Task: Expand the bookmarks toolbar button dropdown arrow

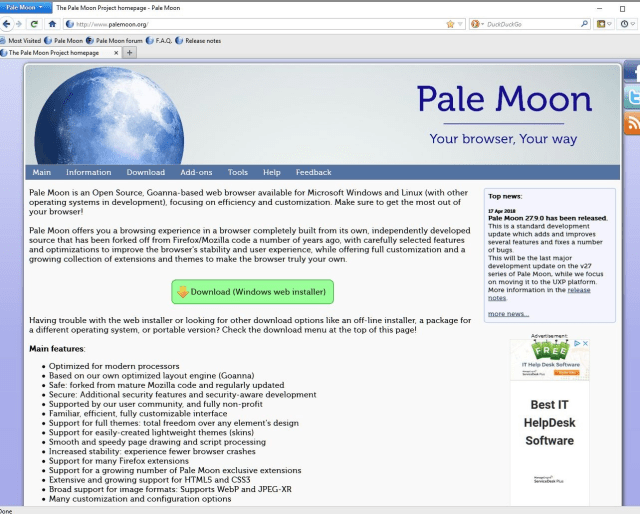Action: [609, 24]
